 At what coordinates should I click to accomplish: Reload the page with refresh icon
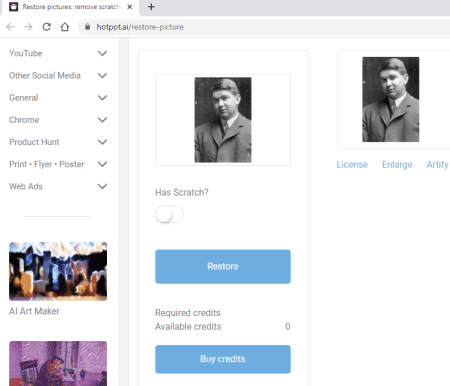pos(47,27)
